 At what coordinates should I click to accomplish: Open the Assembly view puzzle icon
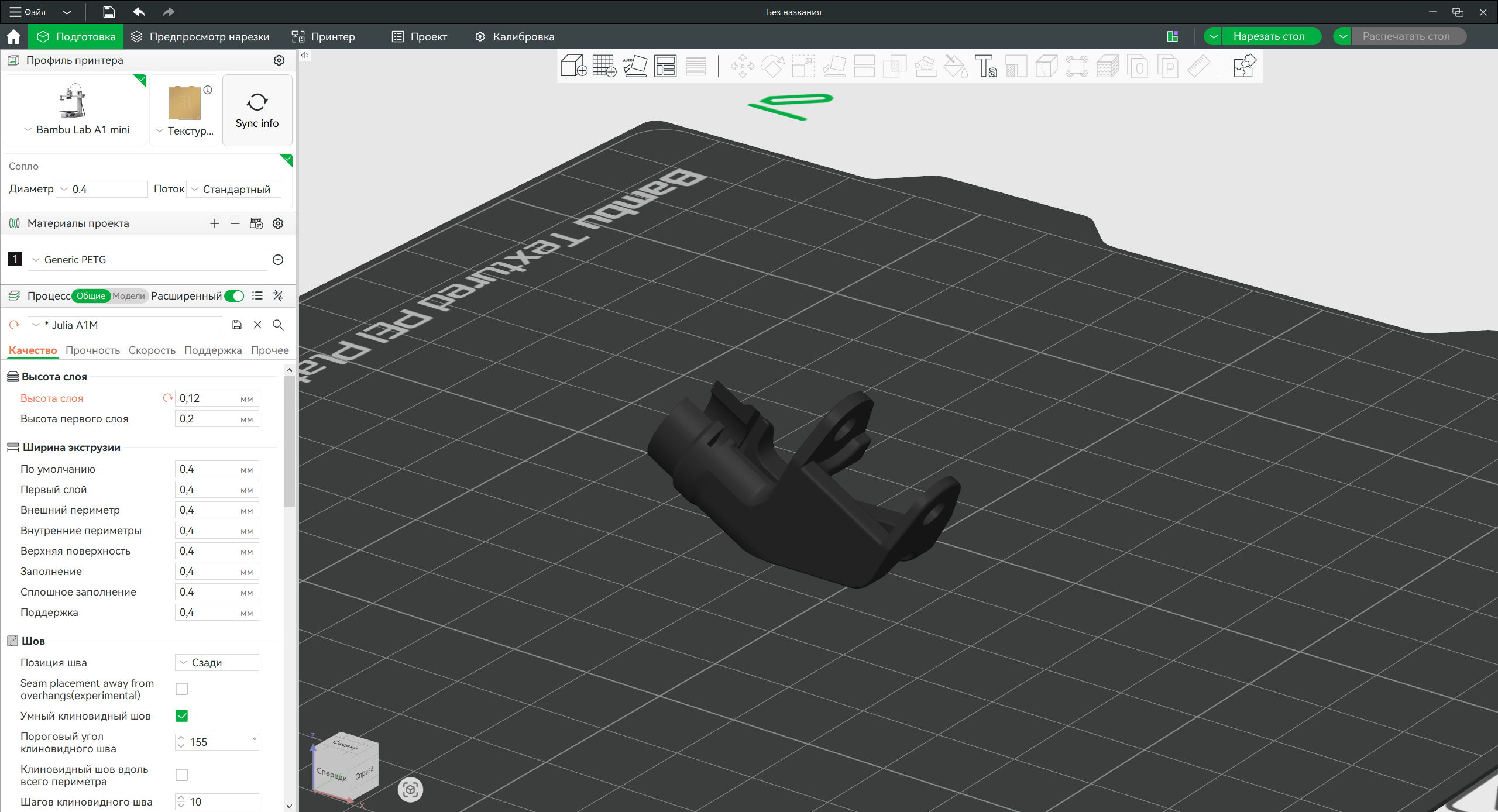click(x=1243, y=66)
